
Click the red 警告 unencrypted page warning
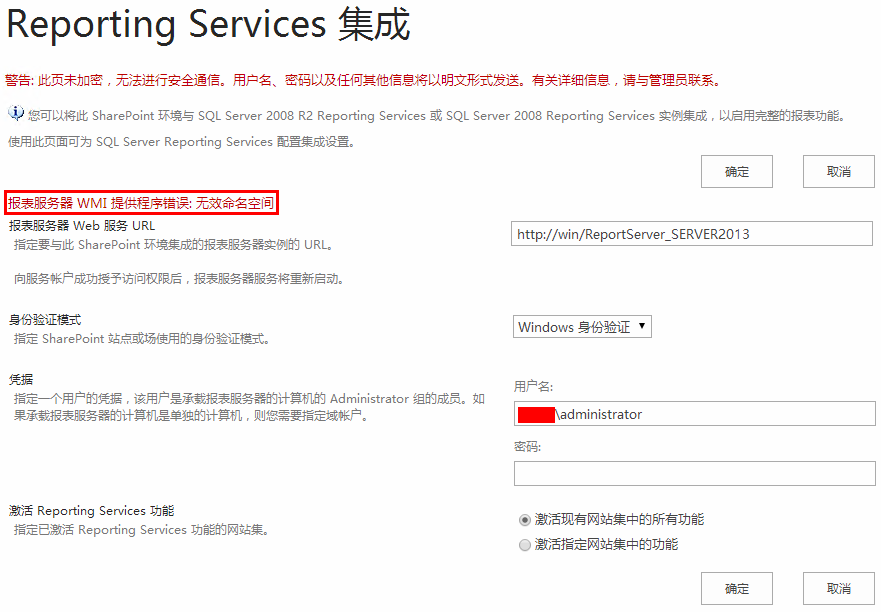(x=363, y=80)
